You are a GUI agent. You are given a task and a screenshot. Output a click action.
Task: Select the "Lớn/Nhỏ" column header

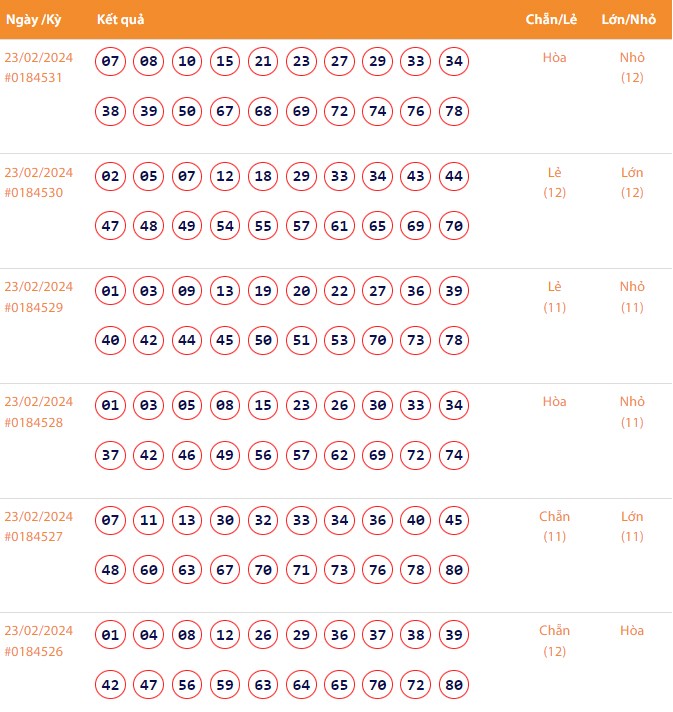pos(629,19)
